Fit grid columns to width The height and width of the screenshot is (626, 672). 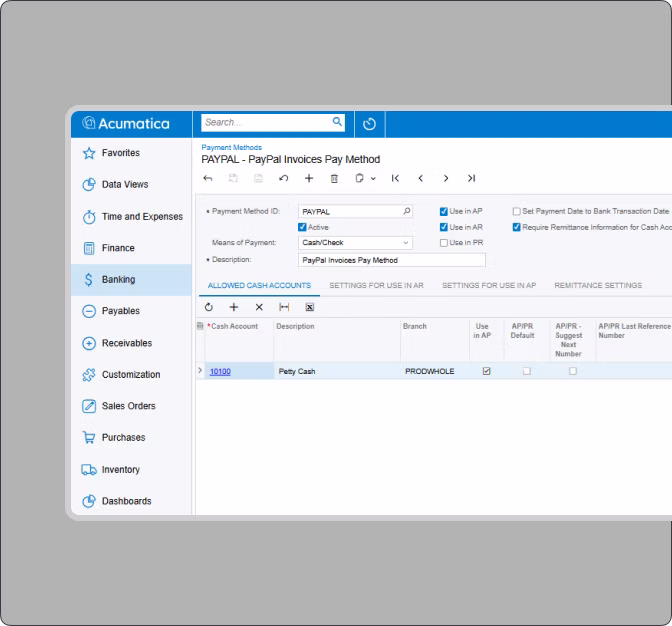pos(284,307)
